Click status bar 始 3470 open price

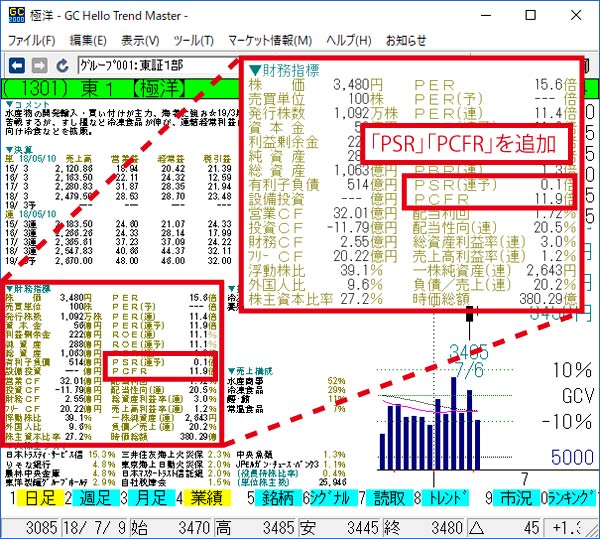[x=171, y=528]
